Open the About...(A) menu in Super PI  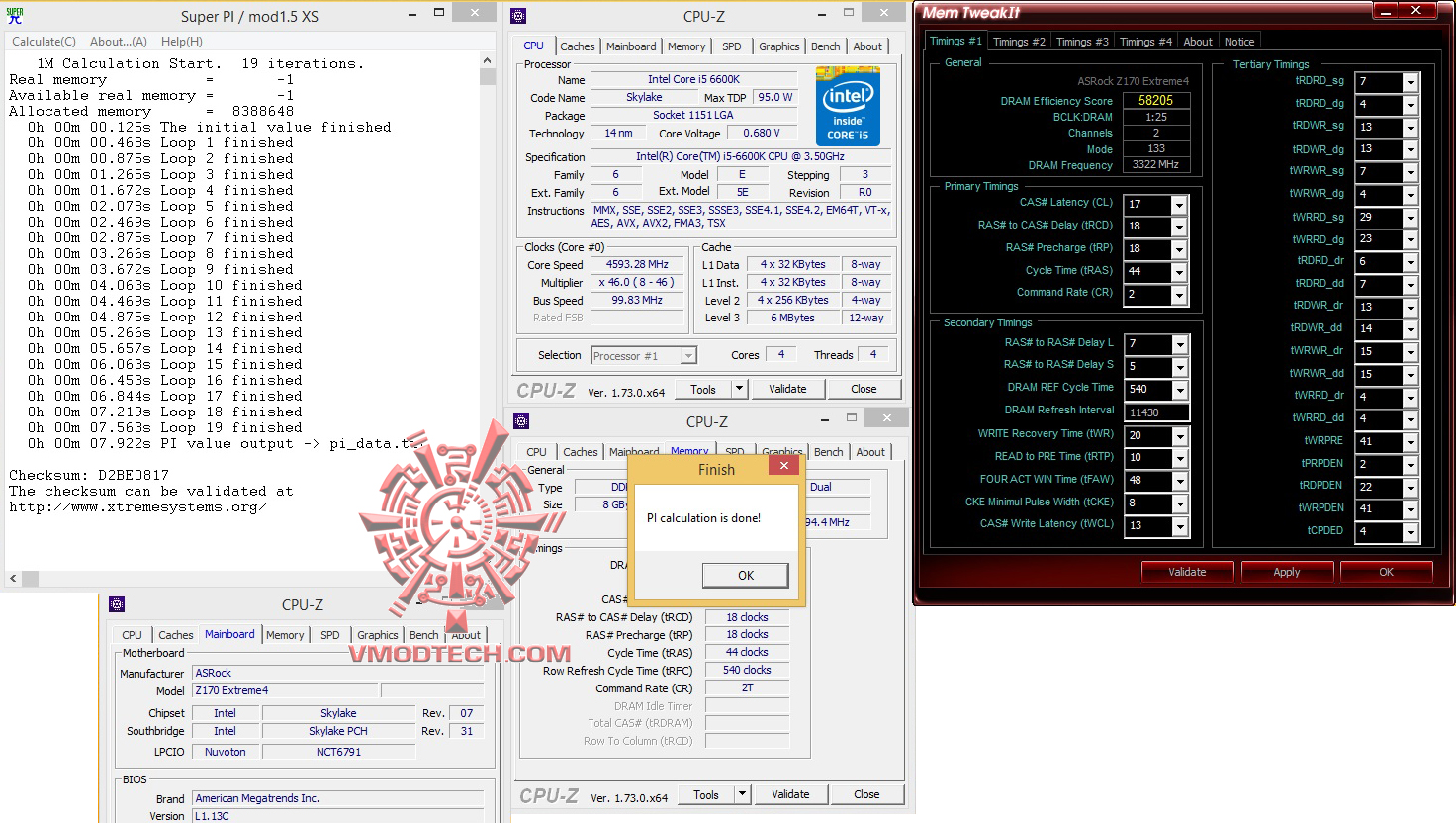coord(119,42)
